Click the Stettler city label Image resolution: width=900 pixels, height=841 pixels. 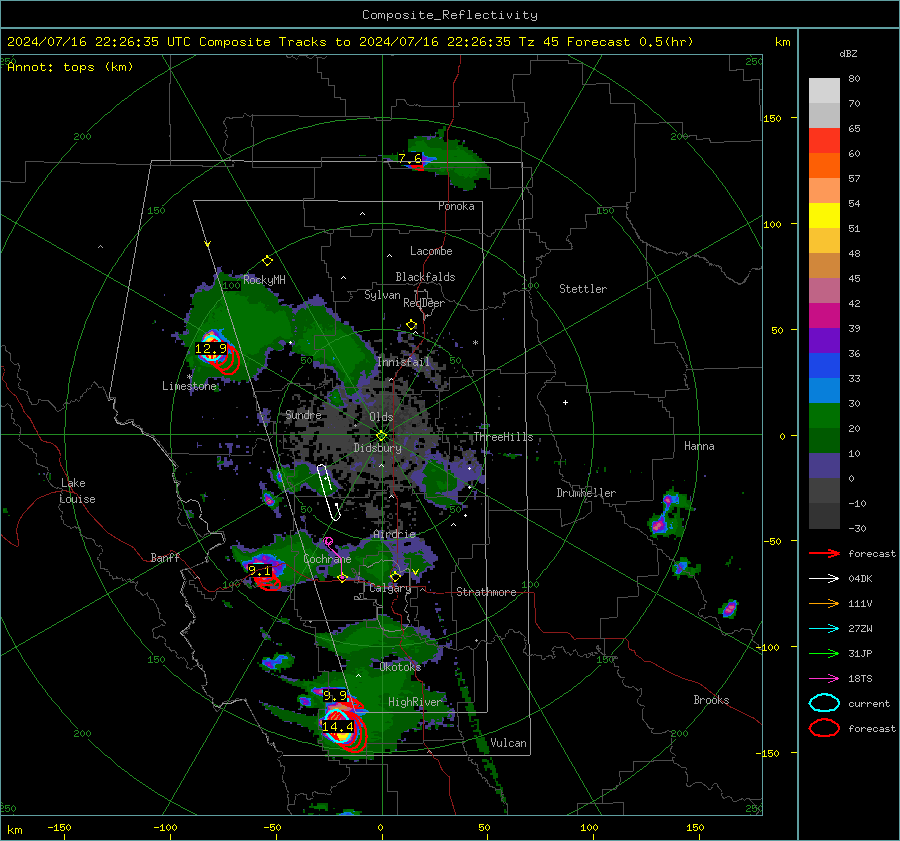point(583,289)
